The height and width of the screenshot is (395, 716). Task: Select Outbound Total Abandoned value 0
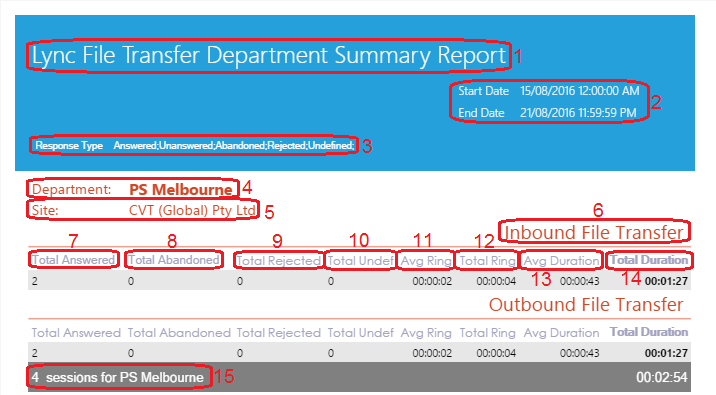coord(131,353)
